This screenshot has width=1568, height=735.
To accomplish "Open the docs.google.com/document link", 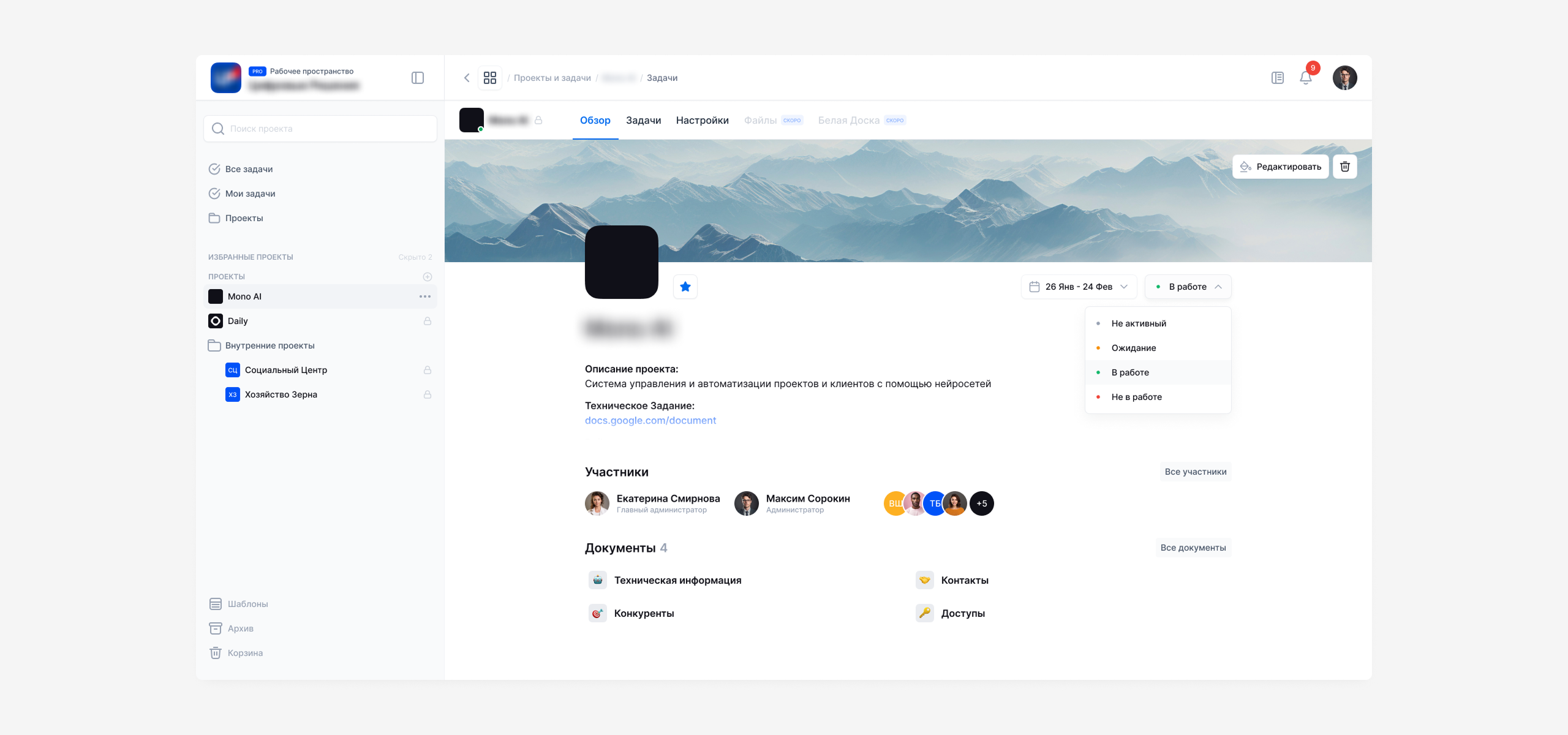I will pos(650,420).
